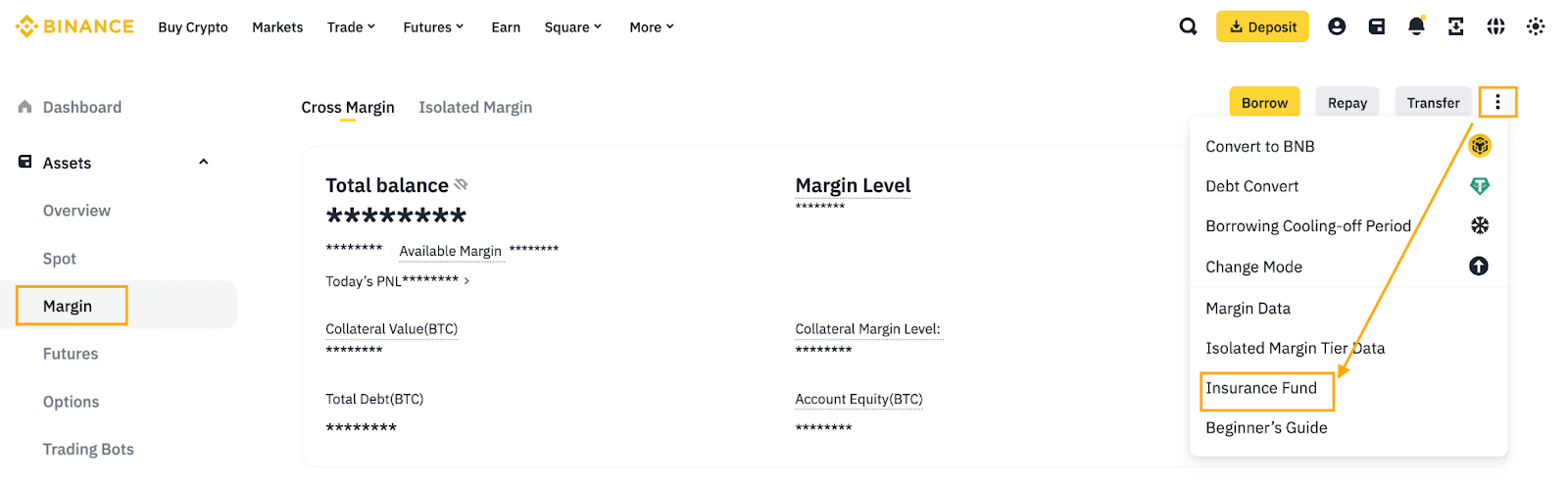Open the account profile icon
Viewport: 1568px width, 485px height.
pyautogui.click(x=1337, y=26)
